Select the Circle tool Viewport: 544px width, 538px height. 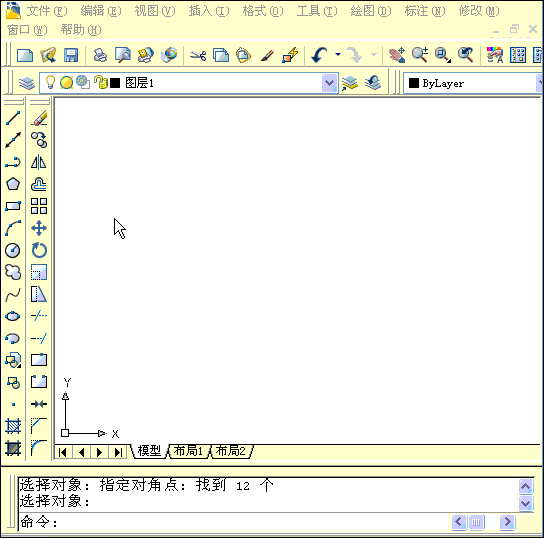[13, 250]
